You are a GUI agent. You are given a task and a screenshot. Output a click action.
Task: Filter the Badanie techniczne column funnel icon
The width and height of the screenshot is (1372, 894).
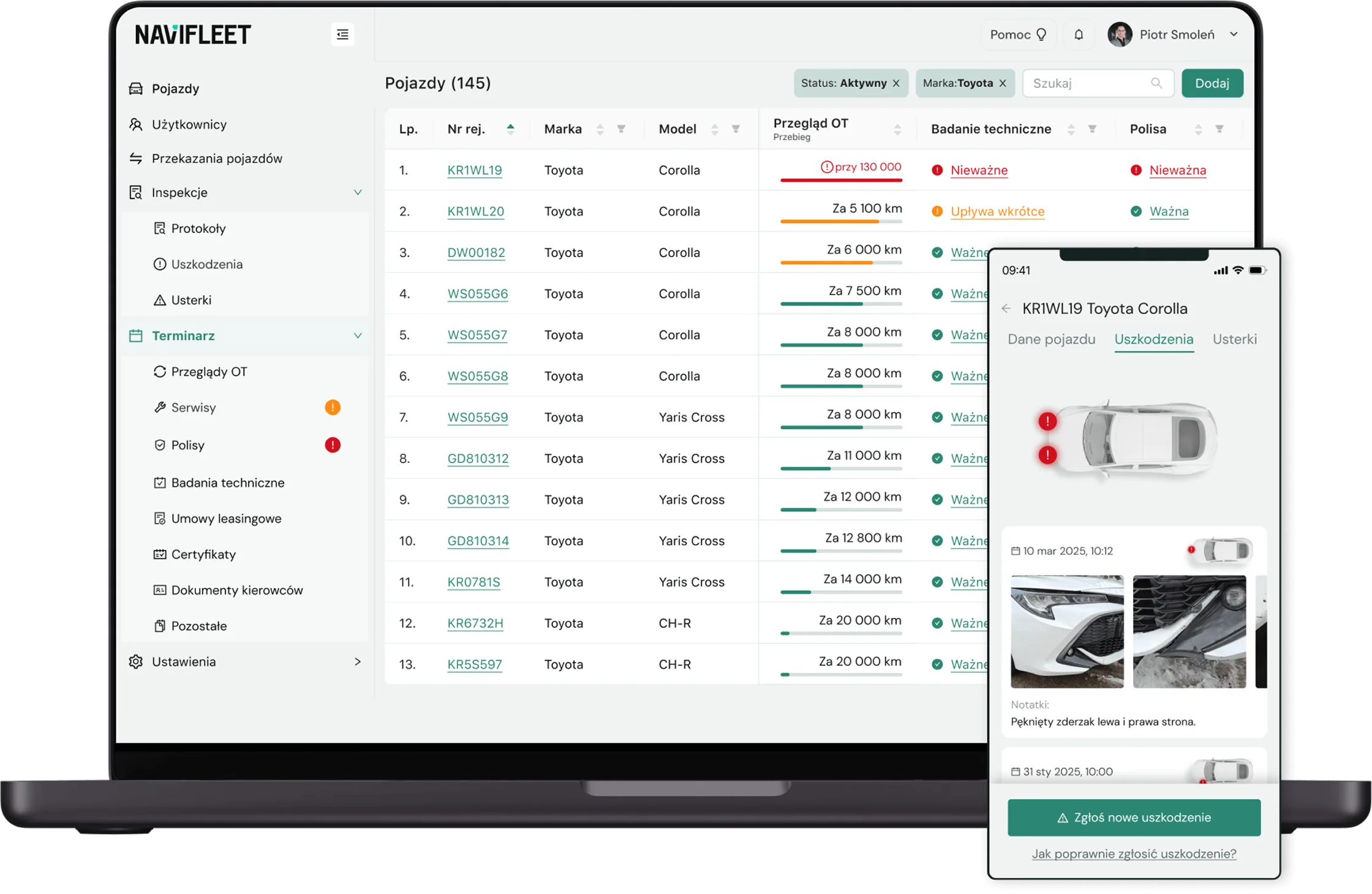click(1092, 129)
